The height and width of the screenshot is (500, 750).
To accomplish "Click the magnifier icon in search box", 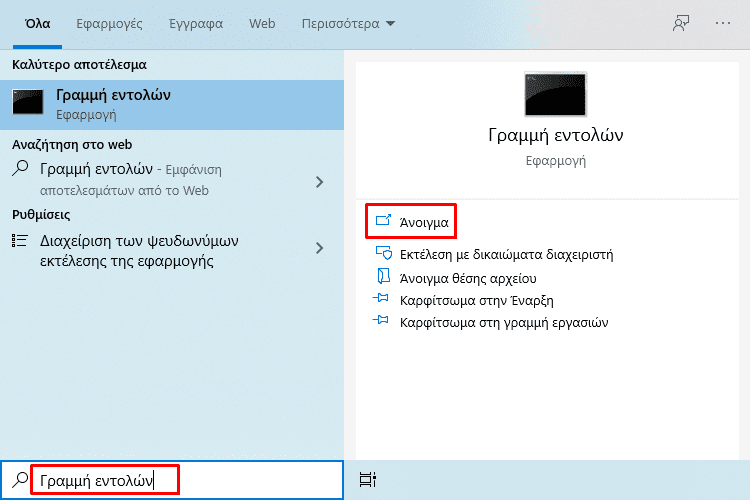I will (x=20, y=479).
